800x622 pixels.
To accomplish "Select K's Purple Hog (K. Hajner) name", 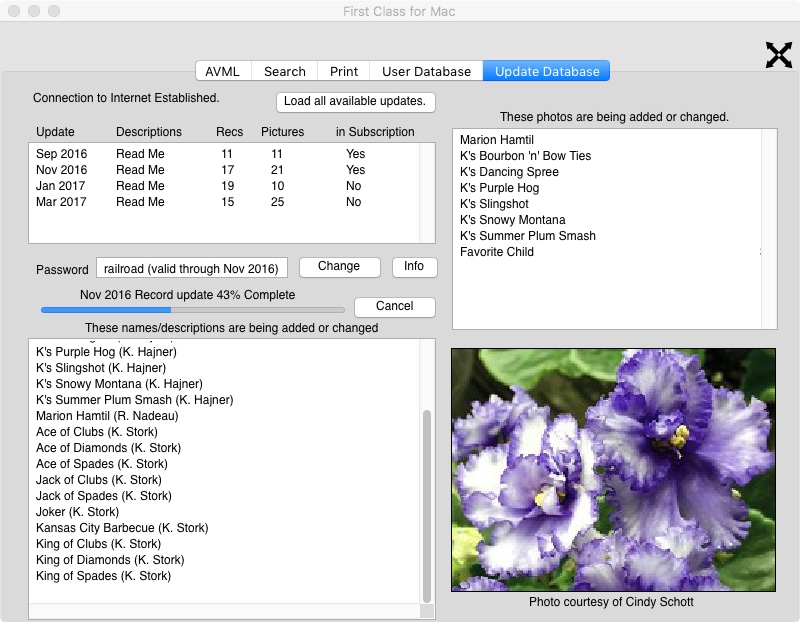I will point(106,352).
